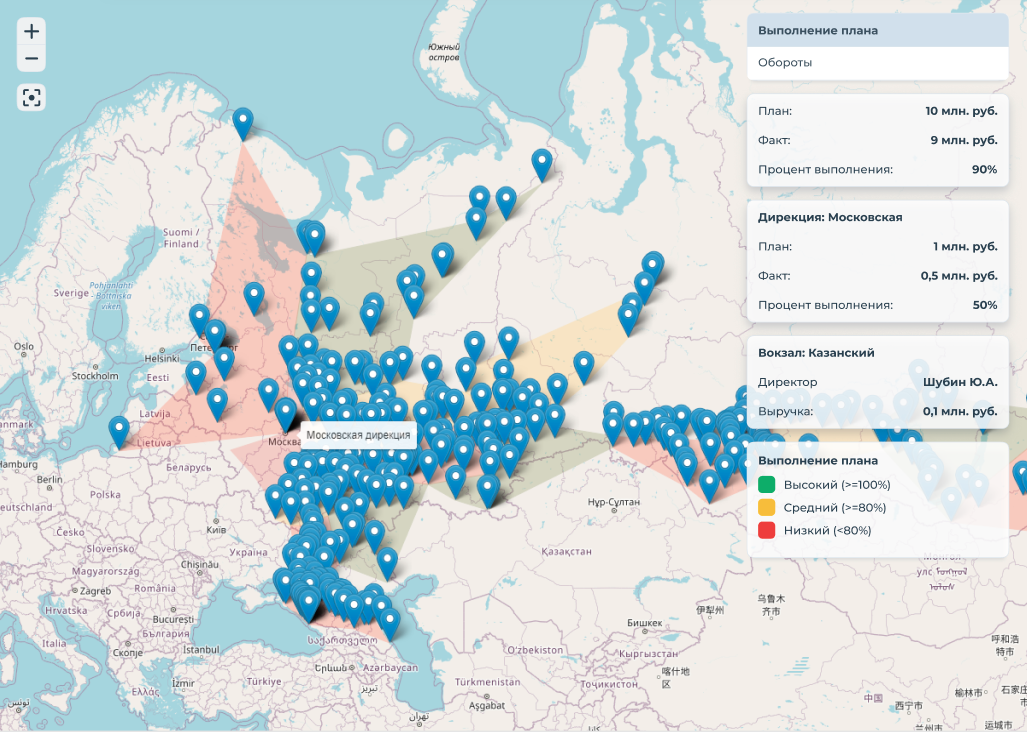Click the yellow 'Средний' legend swatch

(766, 507)
